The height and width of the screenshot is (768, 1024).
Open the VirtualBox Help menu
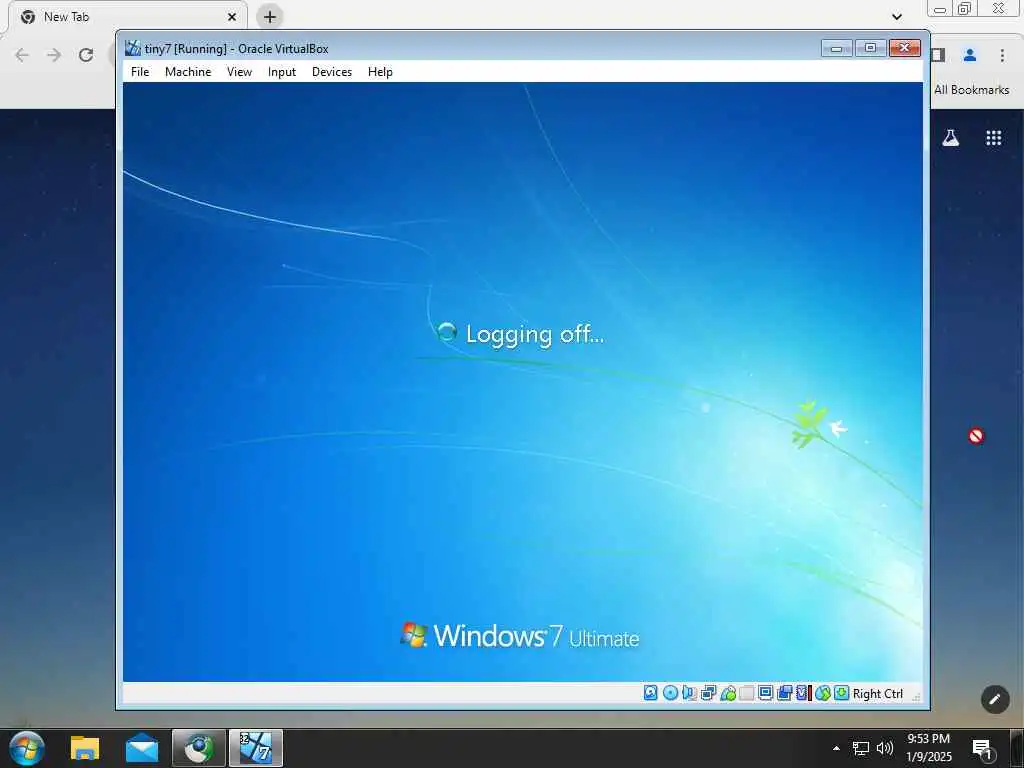(x=380, y=72)
